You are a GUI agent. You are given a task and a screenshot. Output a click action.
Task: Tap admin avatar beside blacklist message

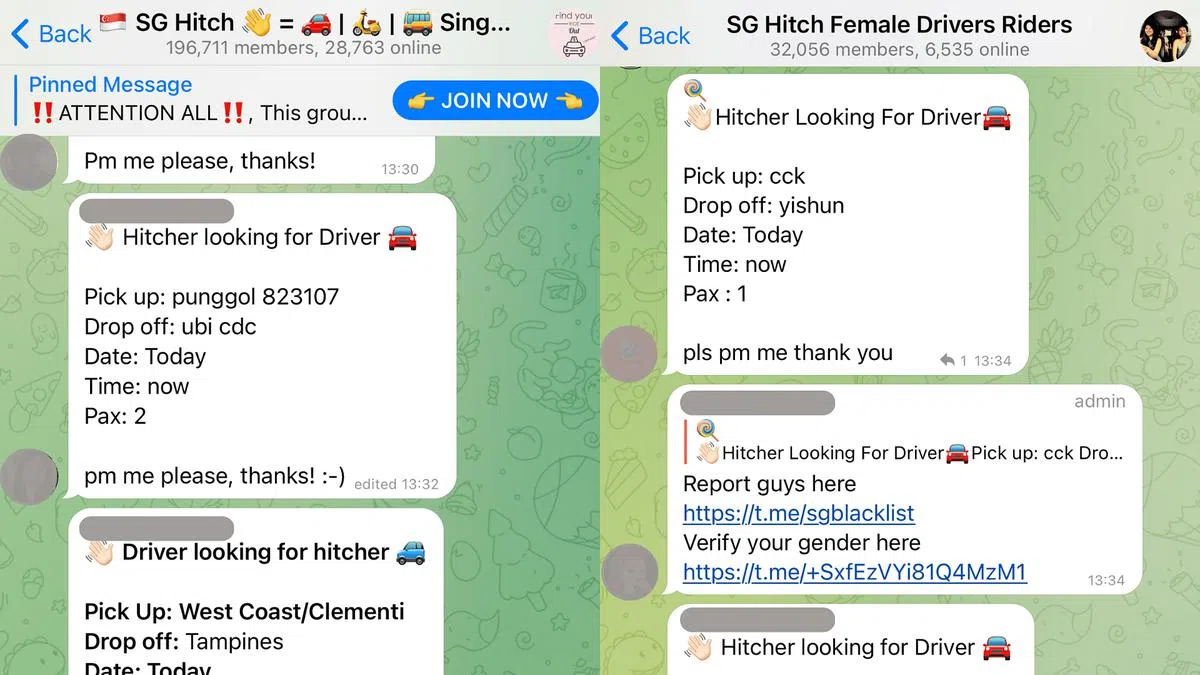pyautogui.click(x=630, y=570)
